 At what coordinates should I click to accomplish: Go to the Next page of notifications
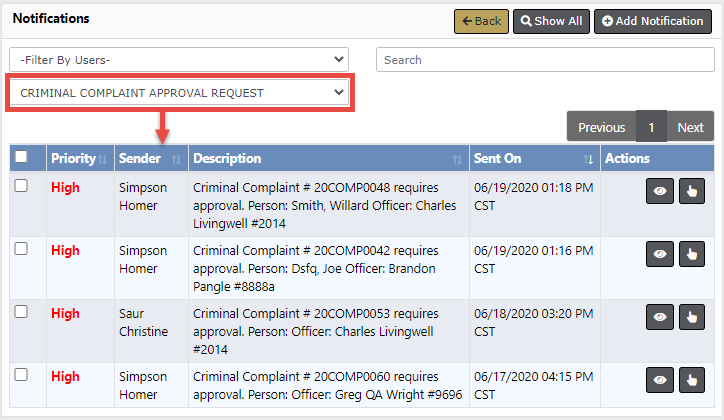coord(690,127)
